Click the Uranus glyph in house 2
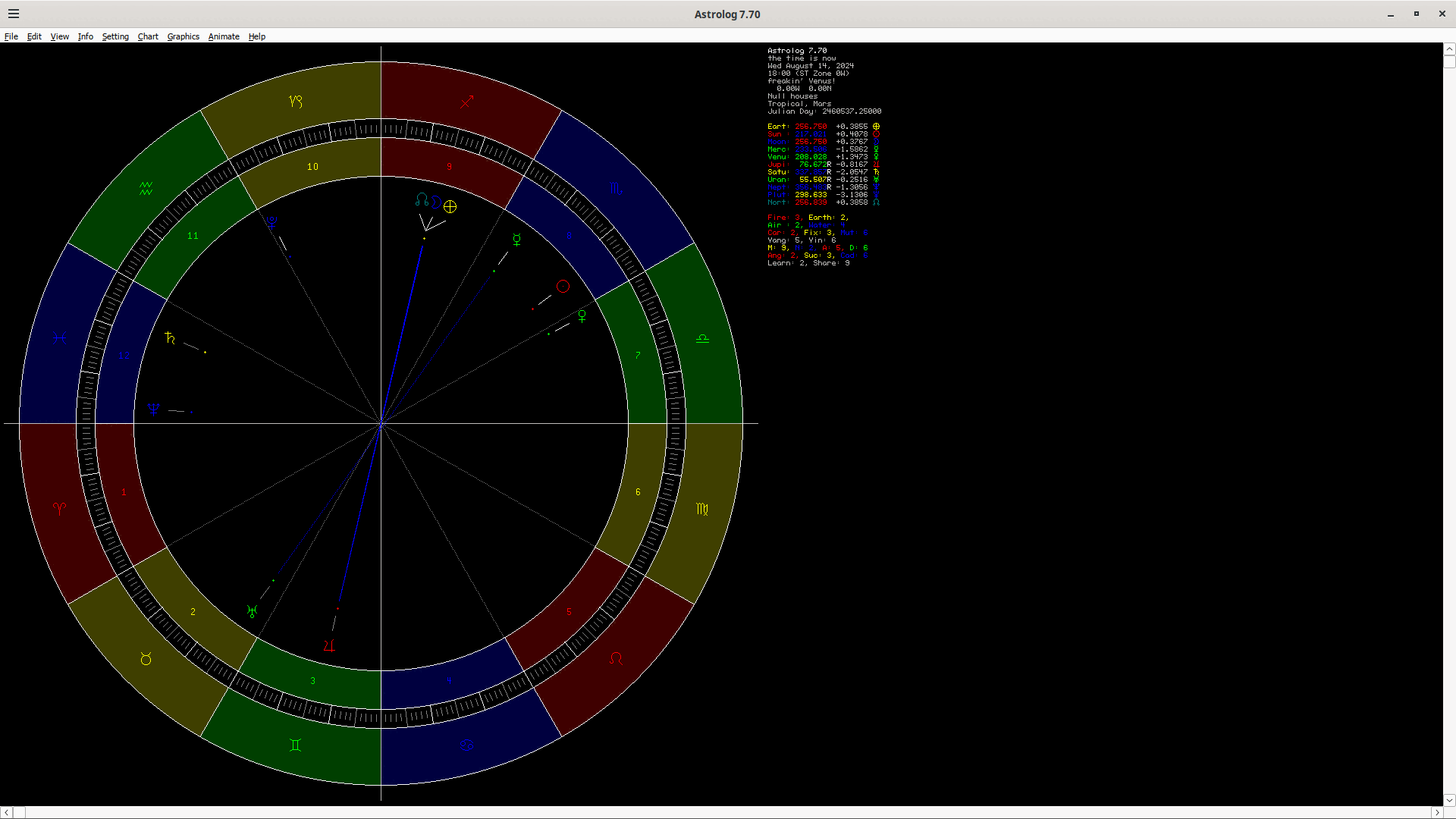Image resolution: width=1456 pixels, height=819 pixels. [253, 610]
